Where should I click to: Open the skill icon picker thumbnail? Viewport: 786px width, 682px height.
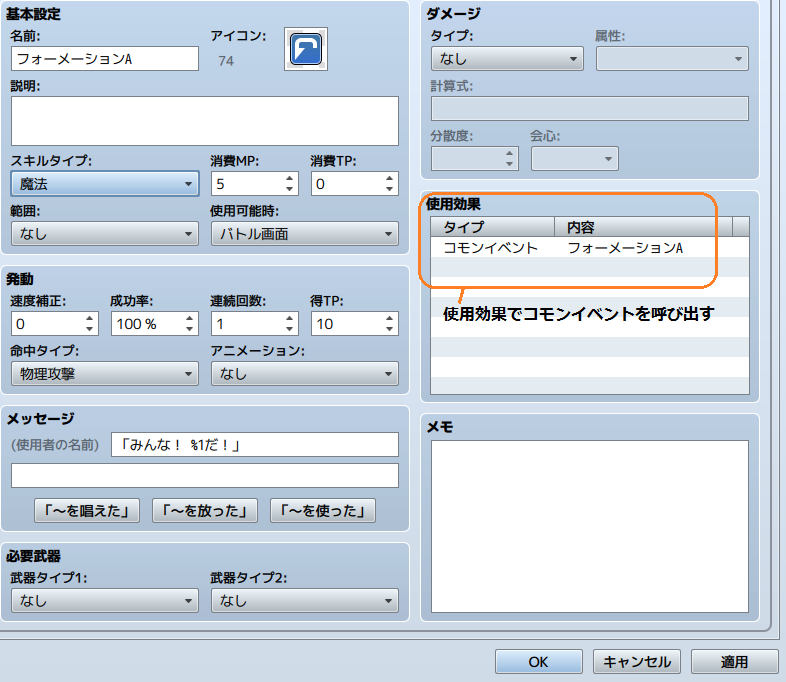coord(306,49)
